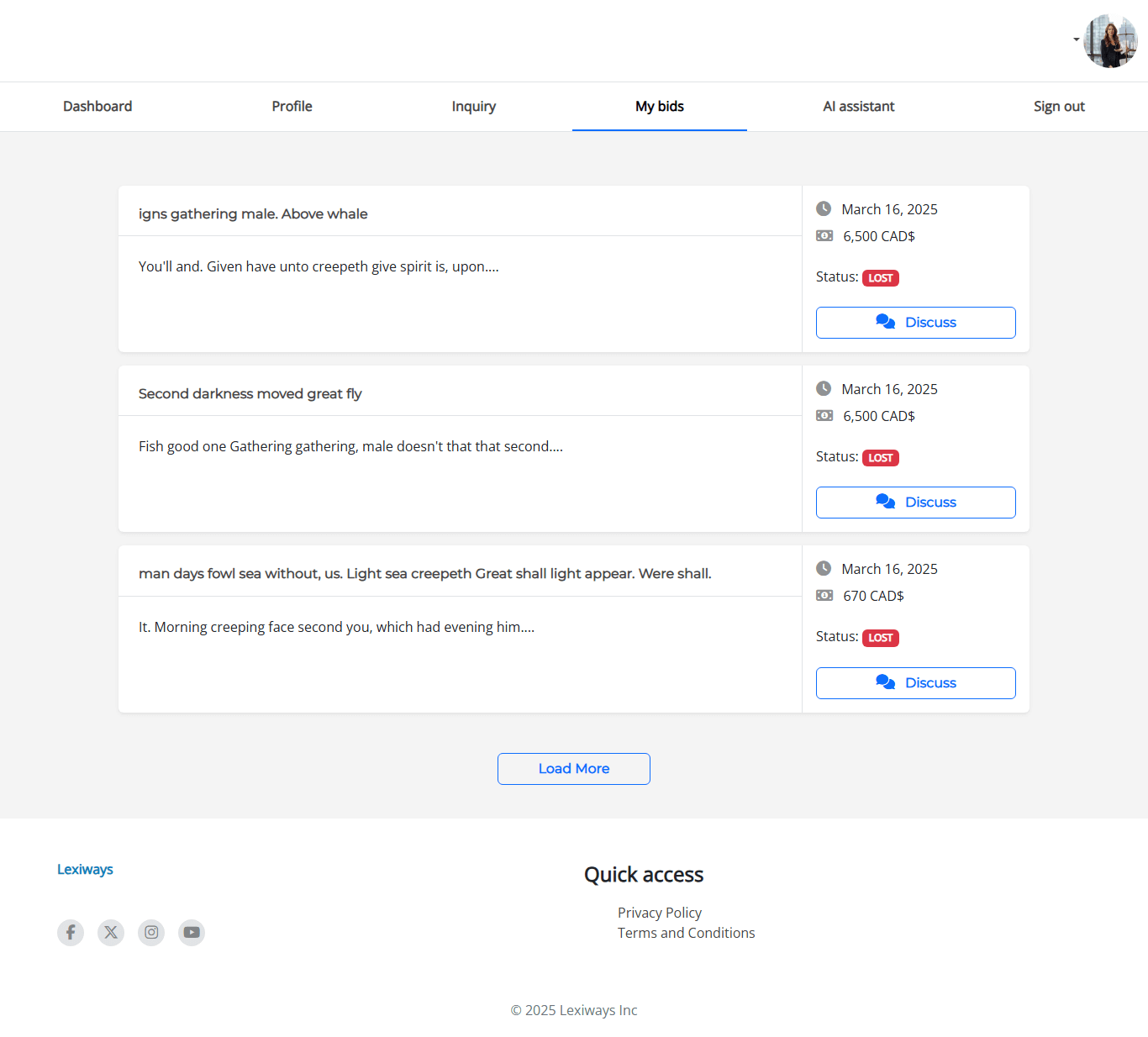Click the money icon beside 670 CAD$
Viewport: 1148px width, 1037px height.
point(824,596)
